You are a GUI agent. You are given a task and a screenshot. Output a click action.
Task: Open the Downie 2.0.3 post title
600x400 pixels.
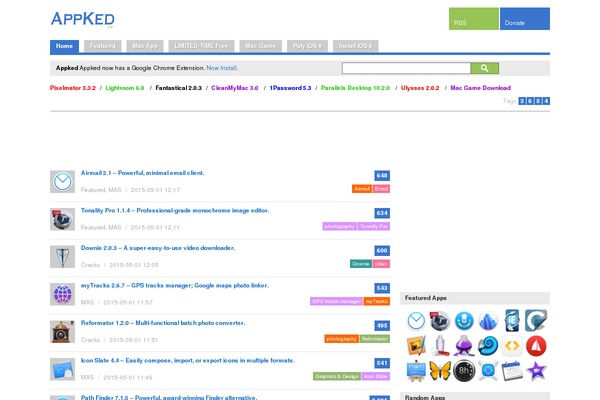(158, 248)
